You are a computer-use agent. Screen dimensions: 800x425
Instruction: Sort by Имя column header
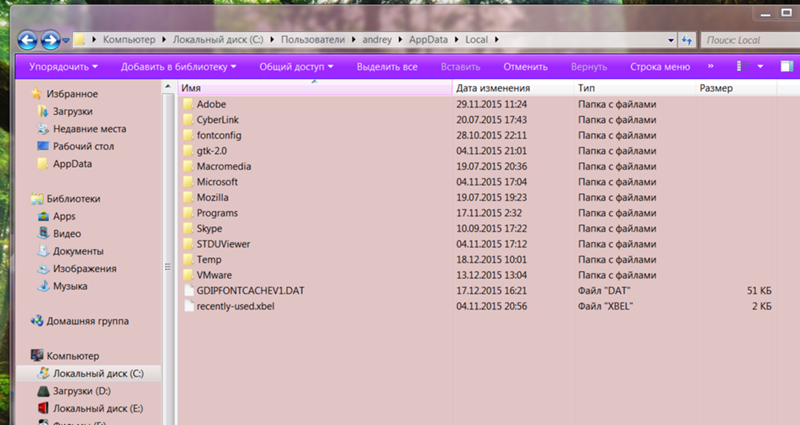(315, 88)
